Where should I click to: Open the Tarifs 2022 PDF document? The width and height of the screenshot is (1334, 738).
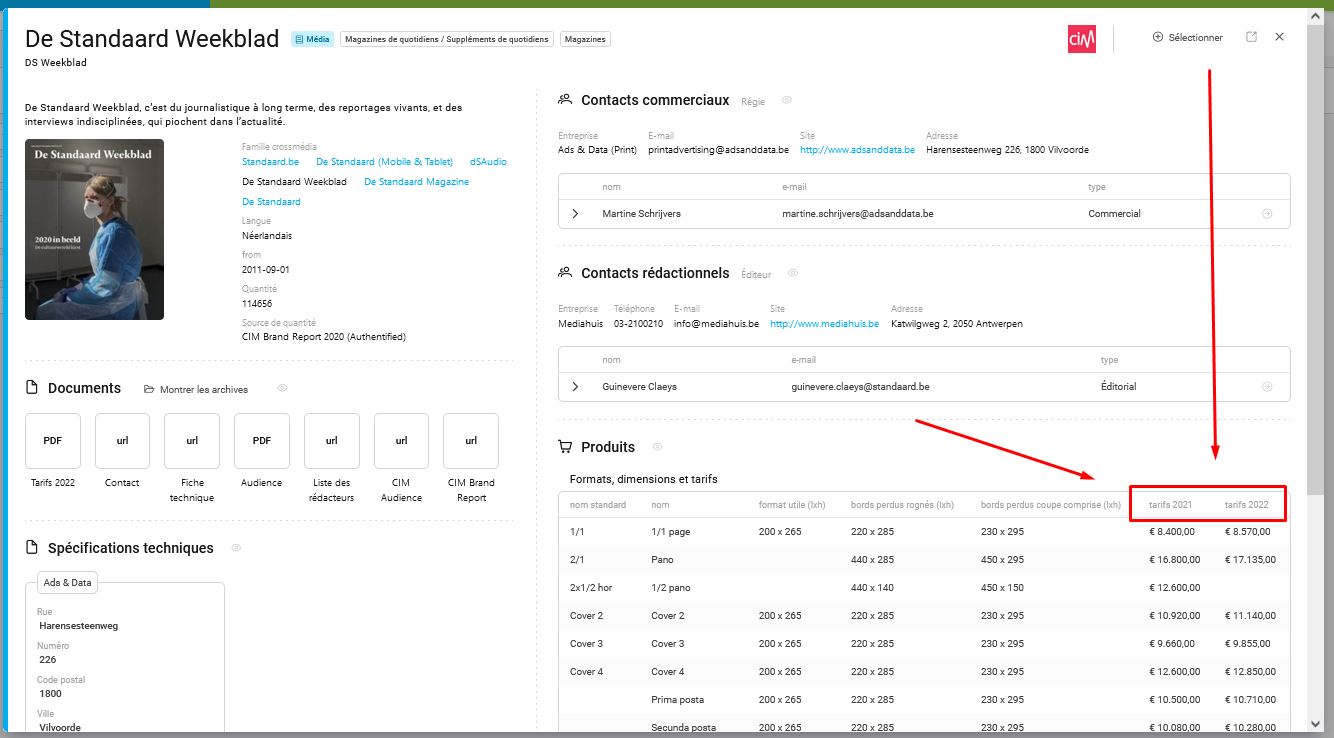coord(52,441)
